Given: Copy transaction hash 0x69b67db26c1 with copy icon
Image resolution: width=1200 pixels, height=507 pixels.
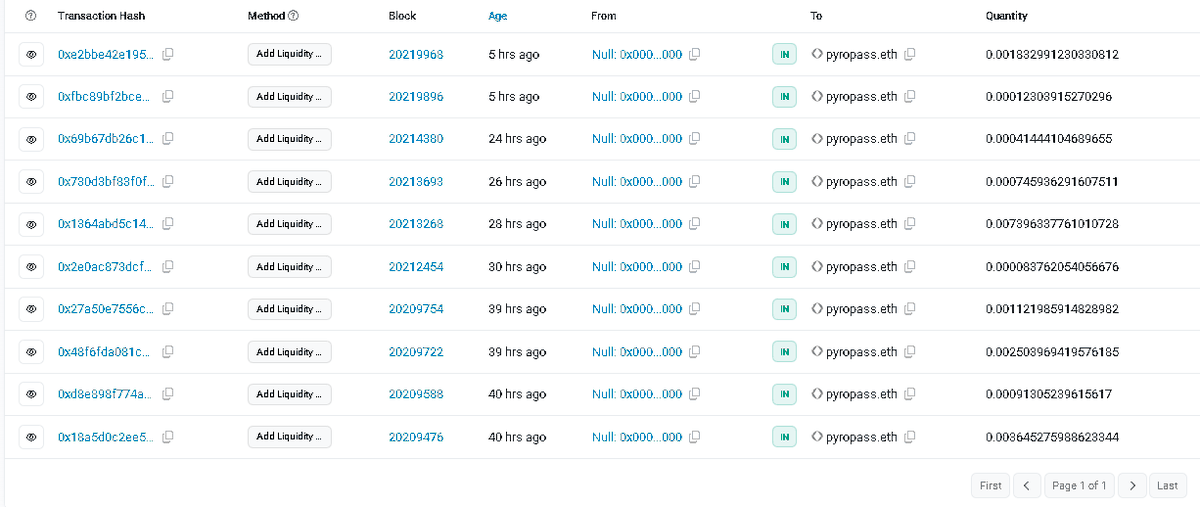Looking at the screenshot, I should pos(168,139).
